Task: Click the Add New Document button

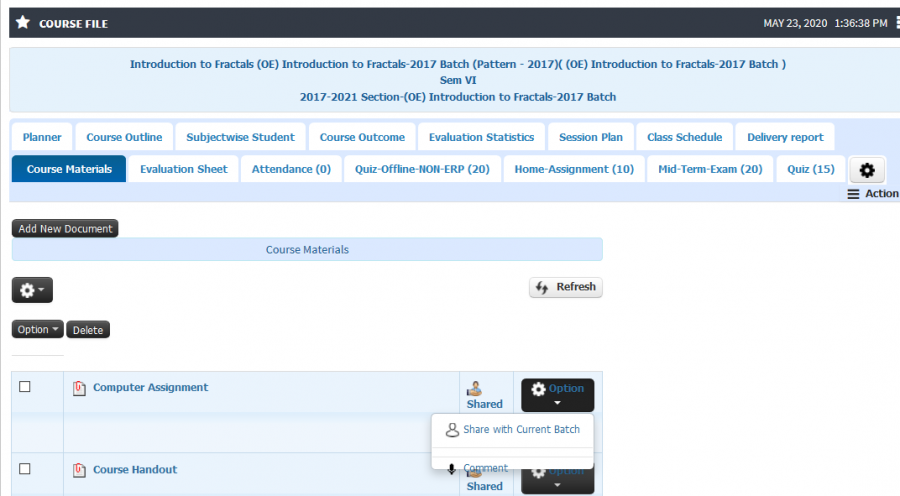Action: click(65, 228)
